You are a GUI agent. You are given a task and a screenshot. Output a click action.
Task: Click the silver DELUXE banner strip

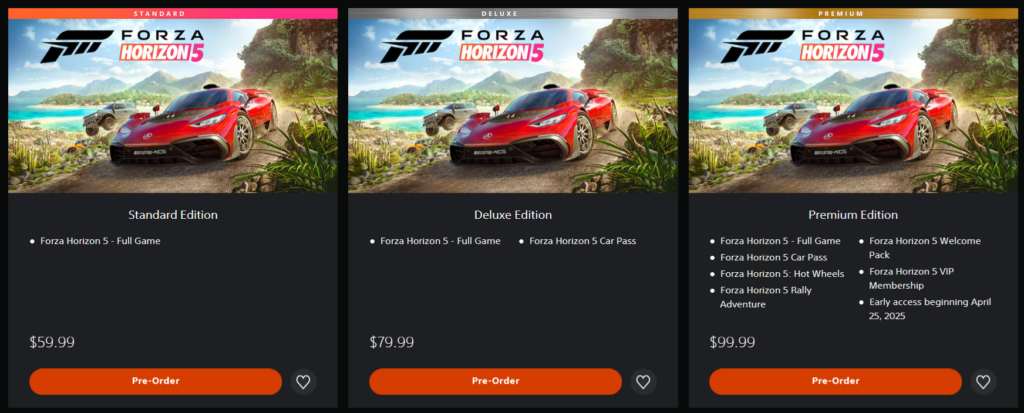tap(513, 13)
